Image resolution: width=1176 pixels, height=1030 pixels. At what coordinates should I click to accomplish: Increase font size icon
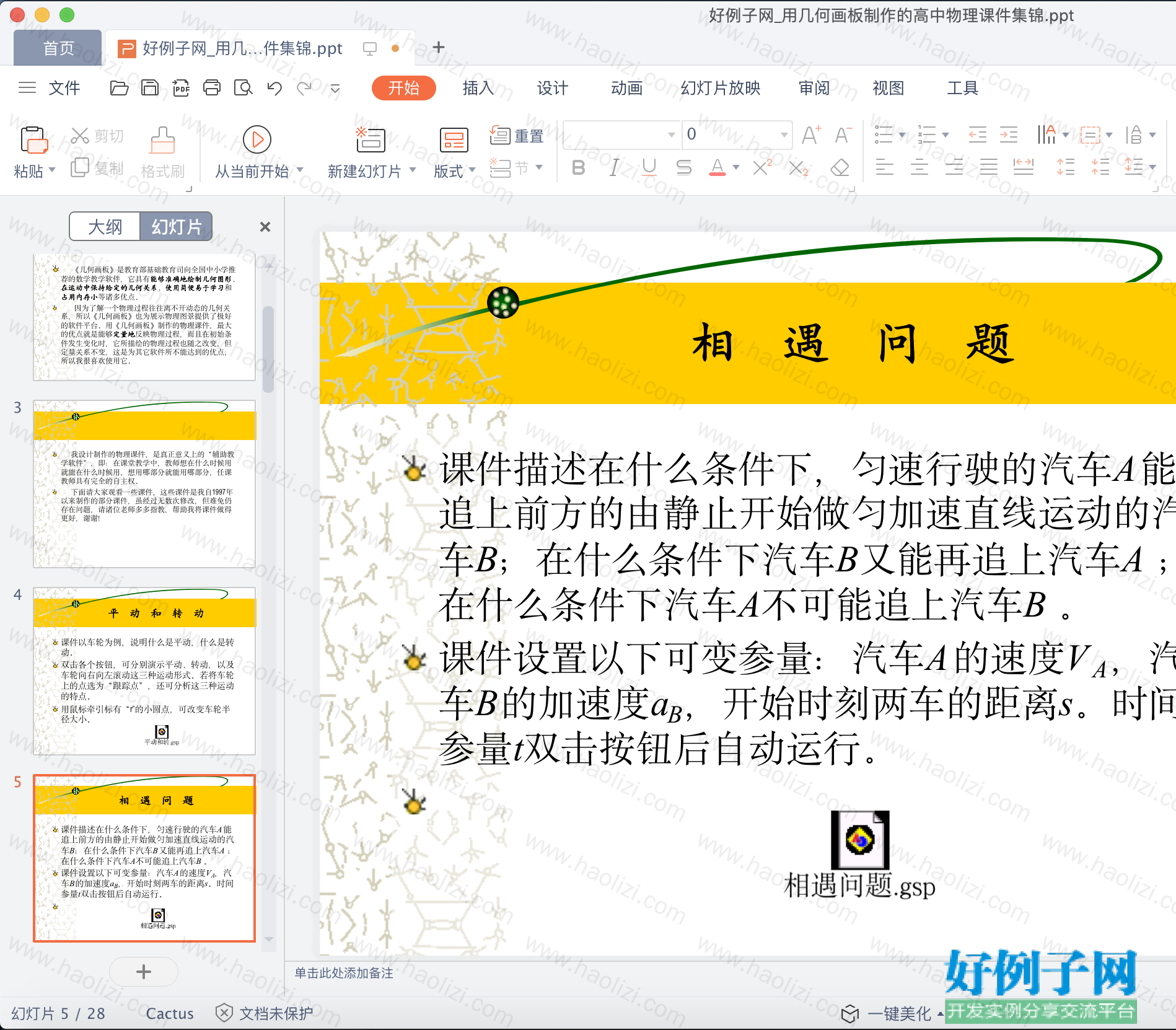(811, 134)
